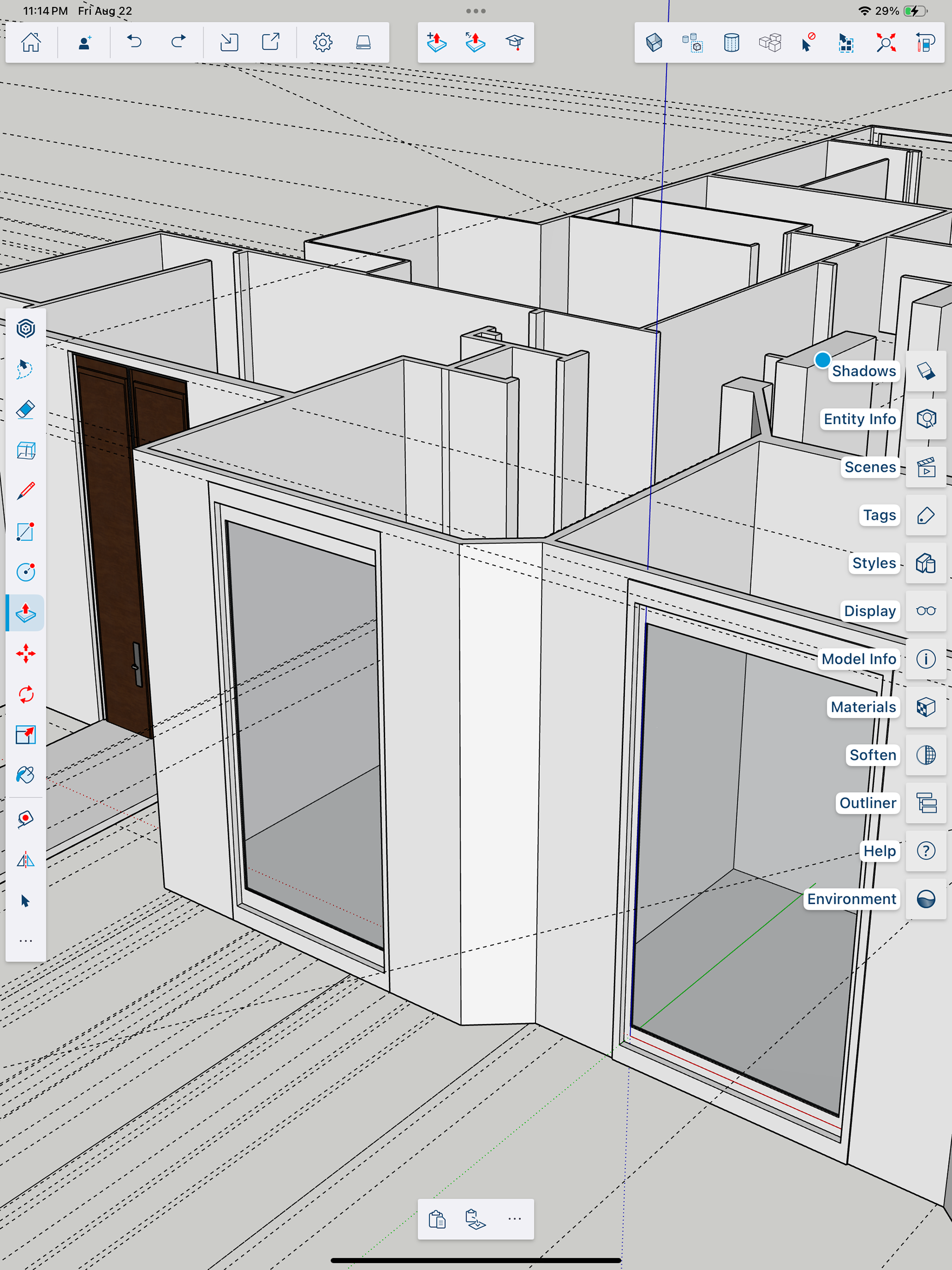Select the Eraser tool in left toolbar
This screenshot has width=952, height=1270.
click(x=25, y=410)
